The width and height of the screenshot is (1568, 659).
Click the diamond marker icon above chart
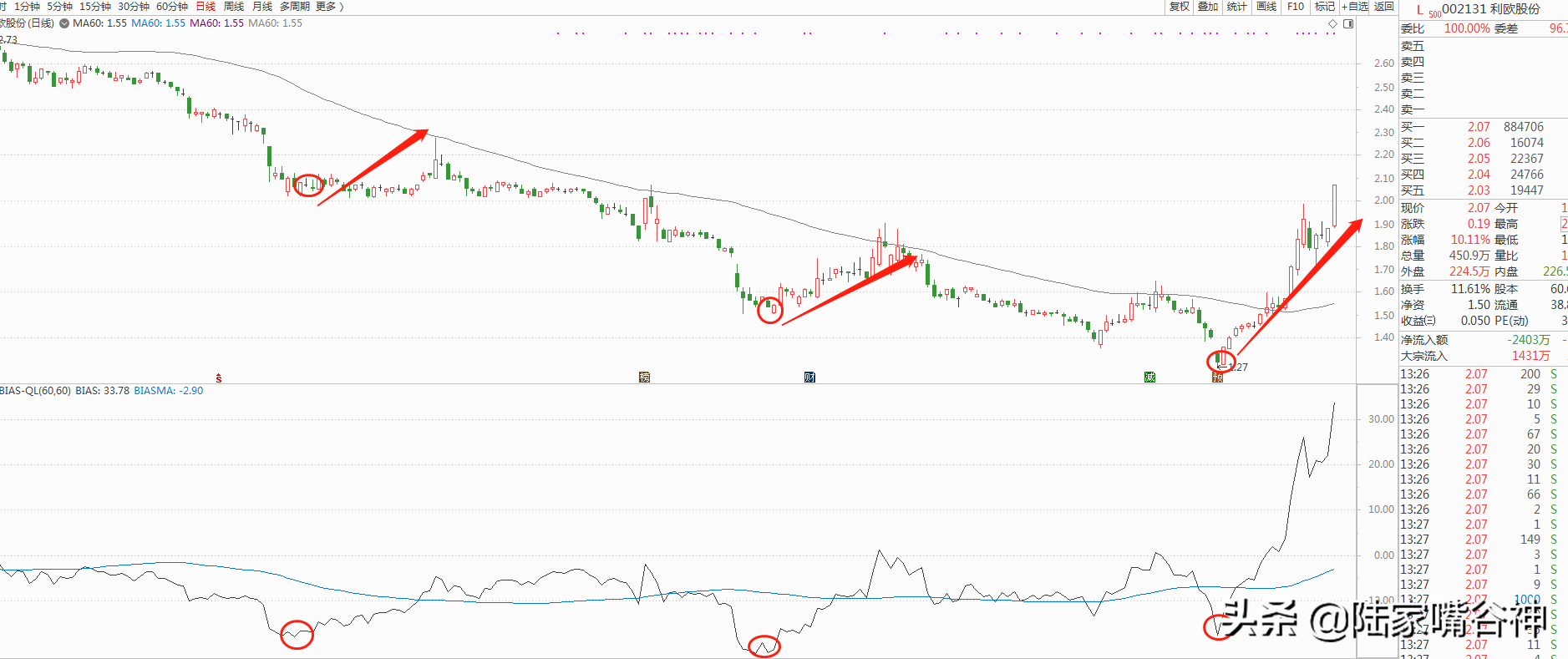1332,24
